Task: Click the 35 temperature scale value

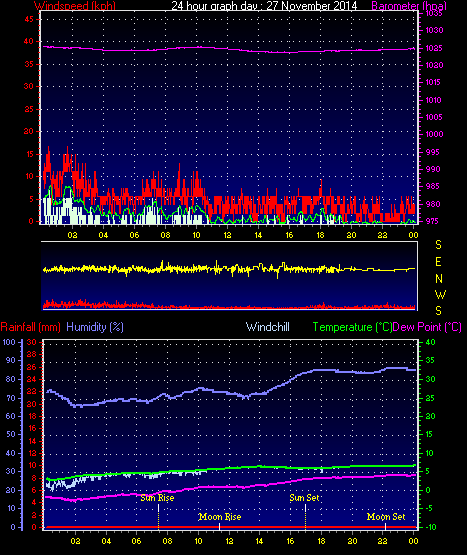Action: point(430,360)
